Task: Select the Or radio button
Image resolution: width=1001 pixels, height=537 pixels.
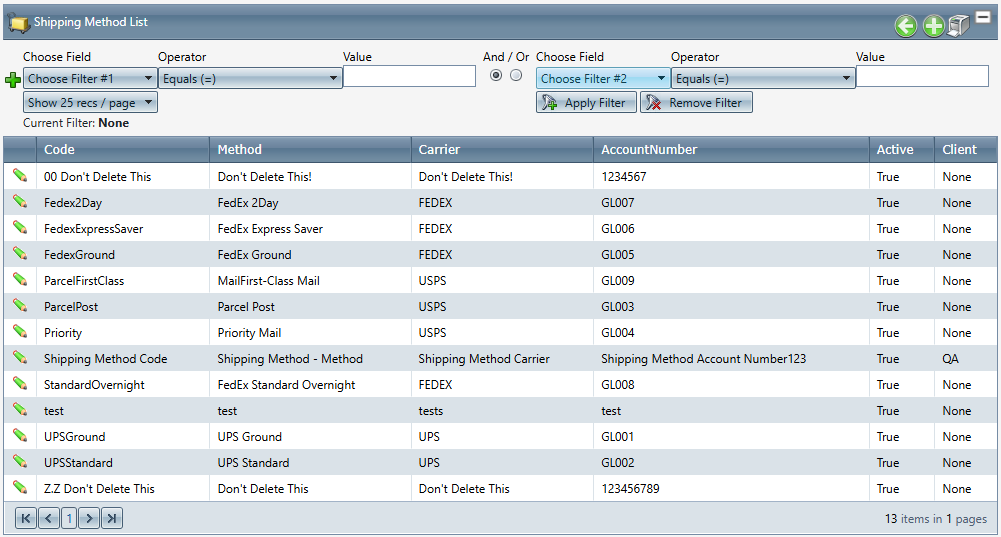Action: [x=516, y=75]
